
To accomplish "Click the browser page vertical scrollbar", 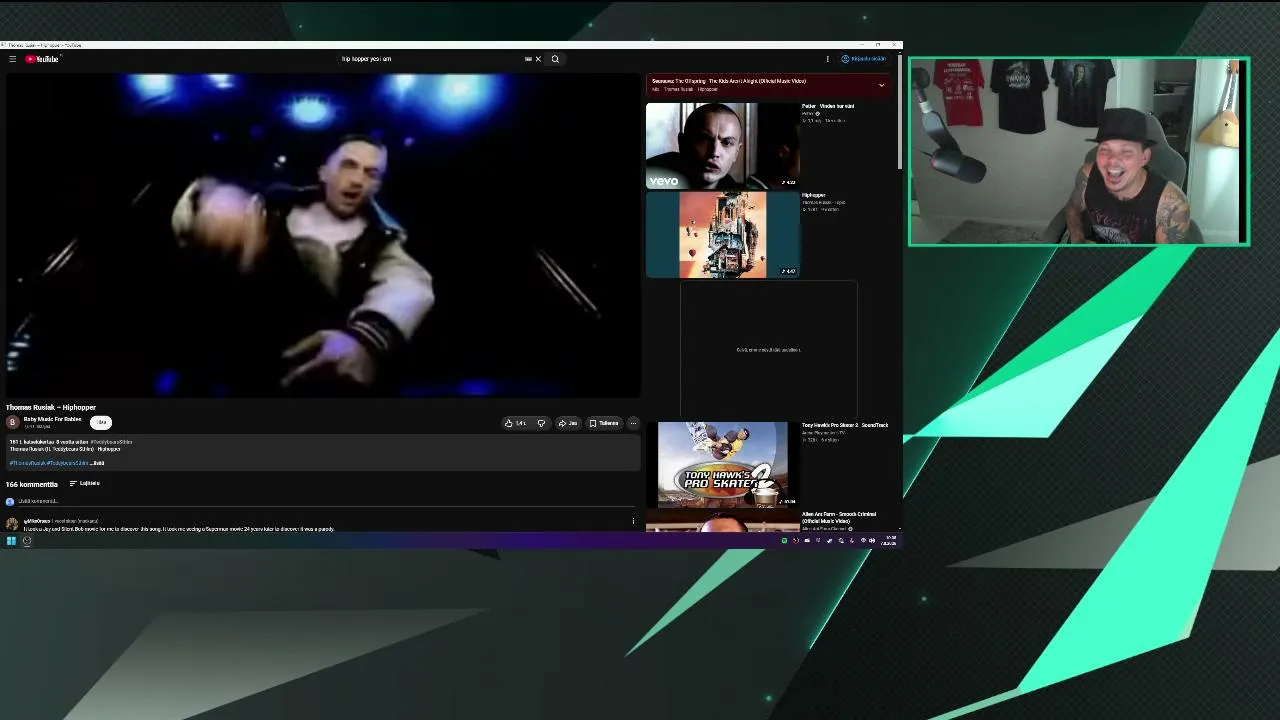I will click(899, 111).
